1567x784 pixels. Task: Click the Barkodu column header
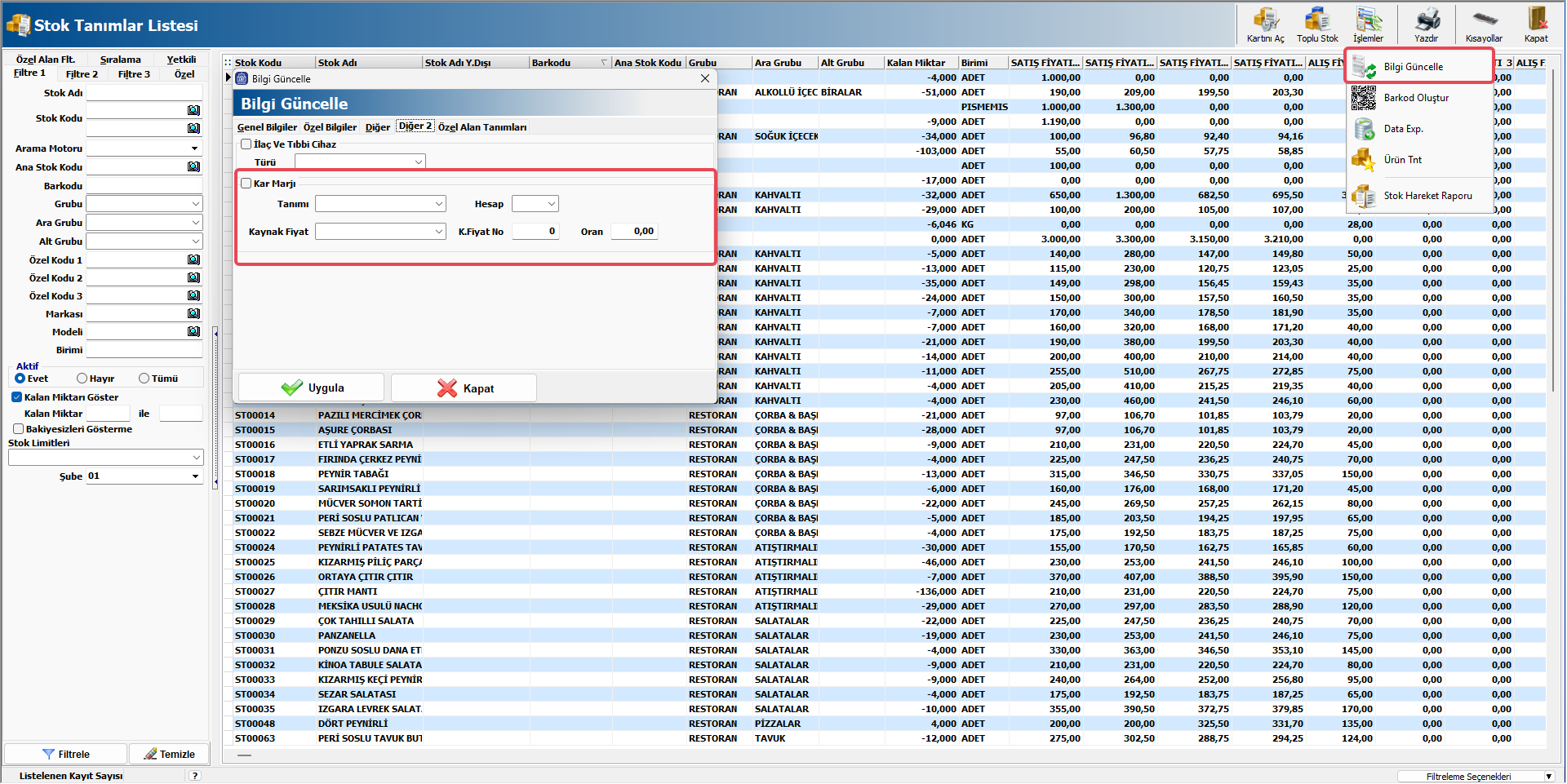pyautogui.click(x=570, y=62)
